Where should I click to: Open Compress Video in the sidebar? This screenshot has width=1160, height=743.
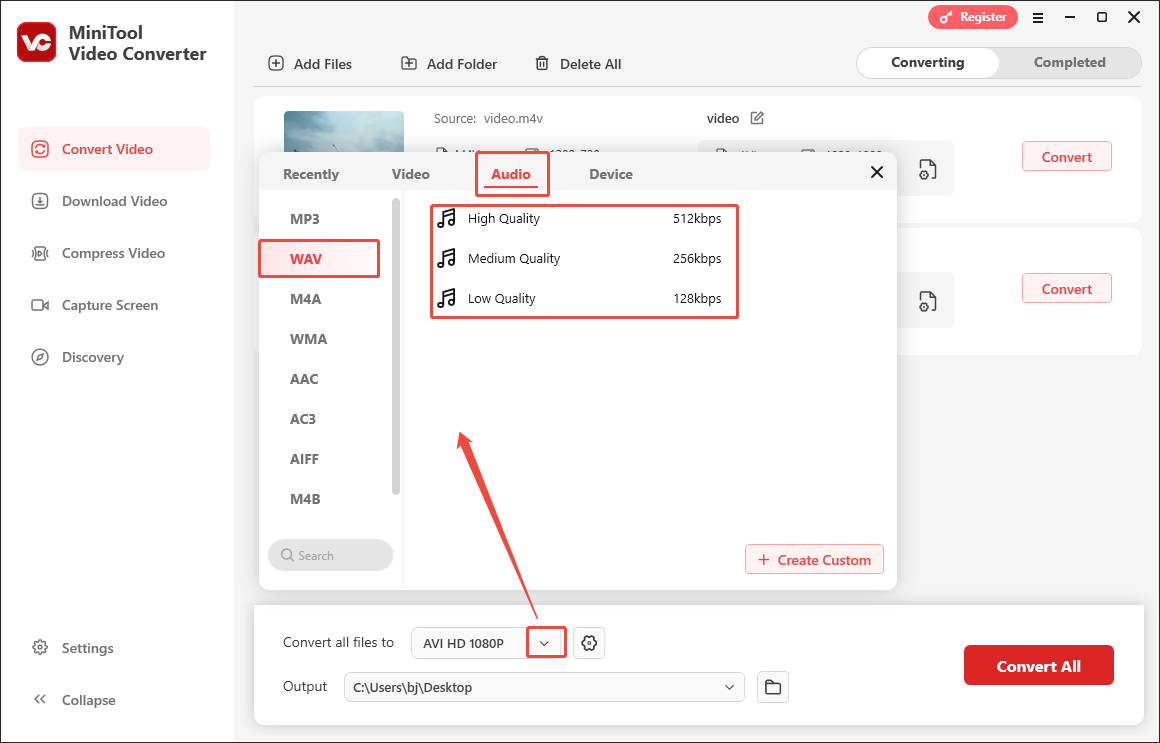click(114, 253)
